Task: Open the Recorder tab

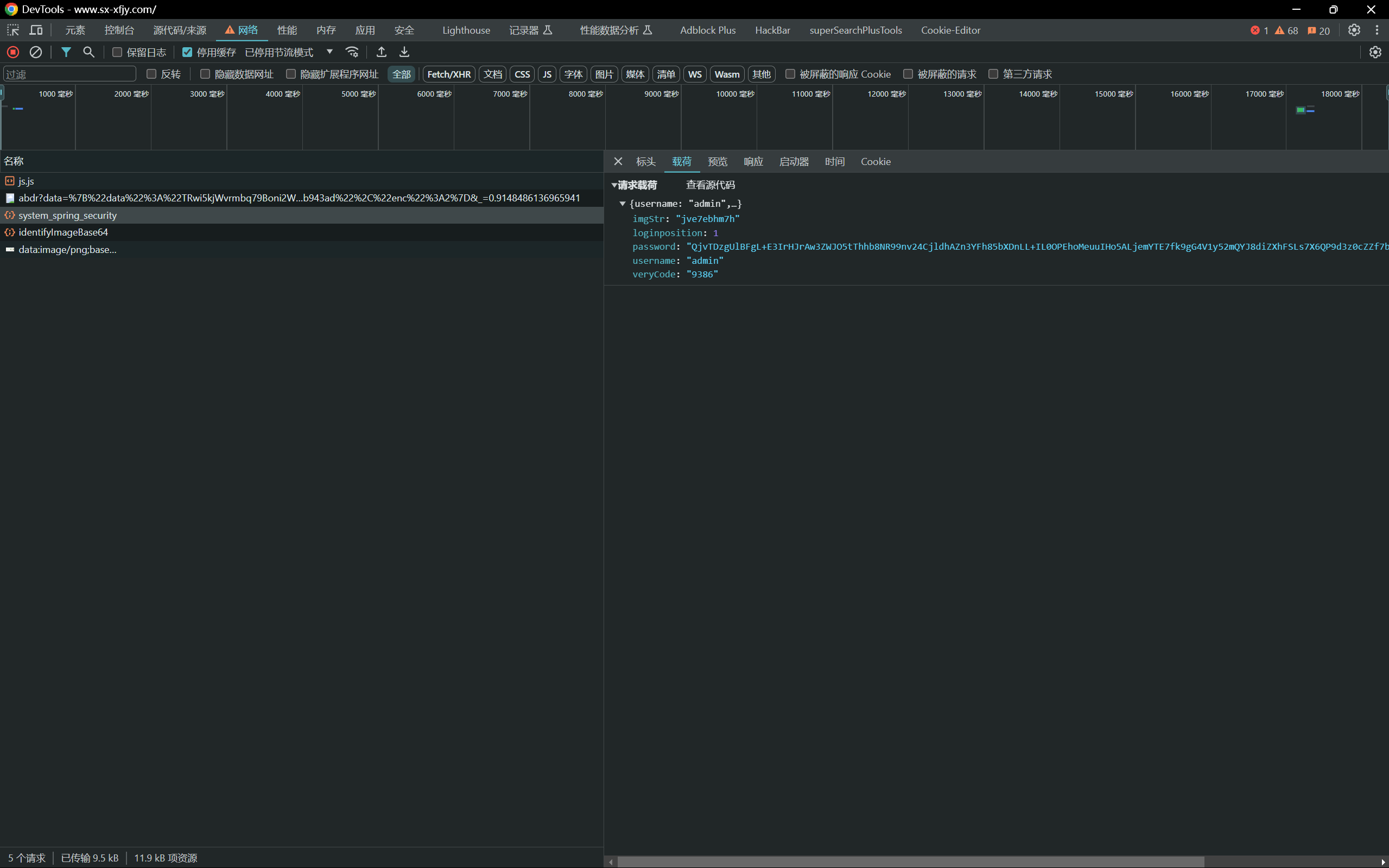Action: pyautogui.click(x=531, y=30)
